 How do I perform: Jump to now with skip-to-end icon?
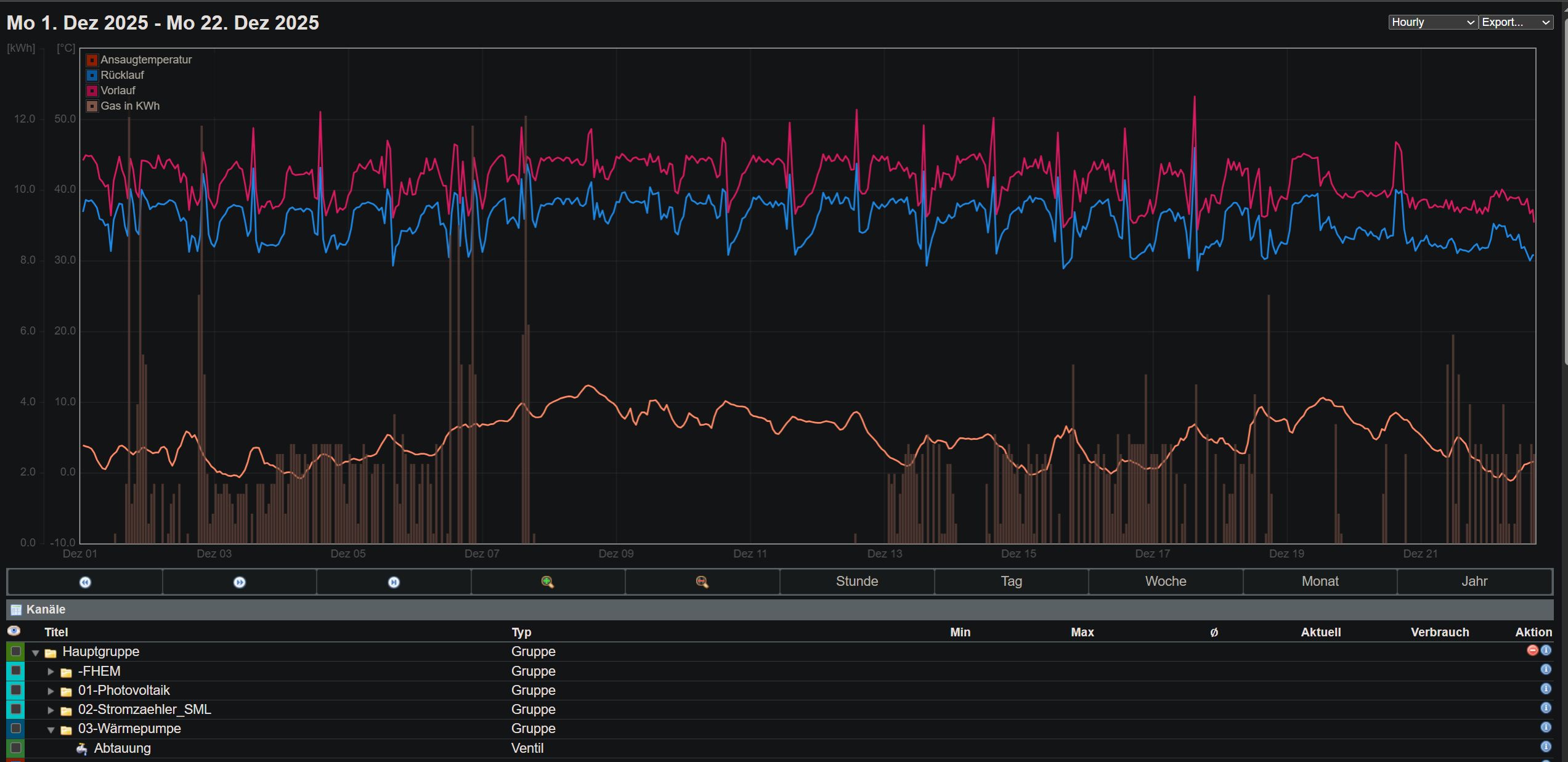pyautogui.click(x=394, y=582)
